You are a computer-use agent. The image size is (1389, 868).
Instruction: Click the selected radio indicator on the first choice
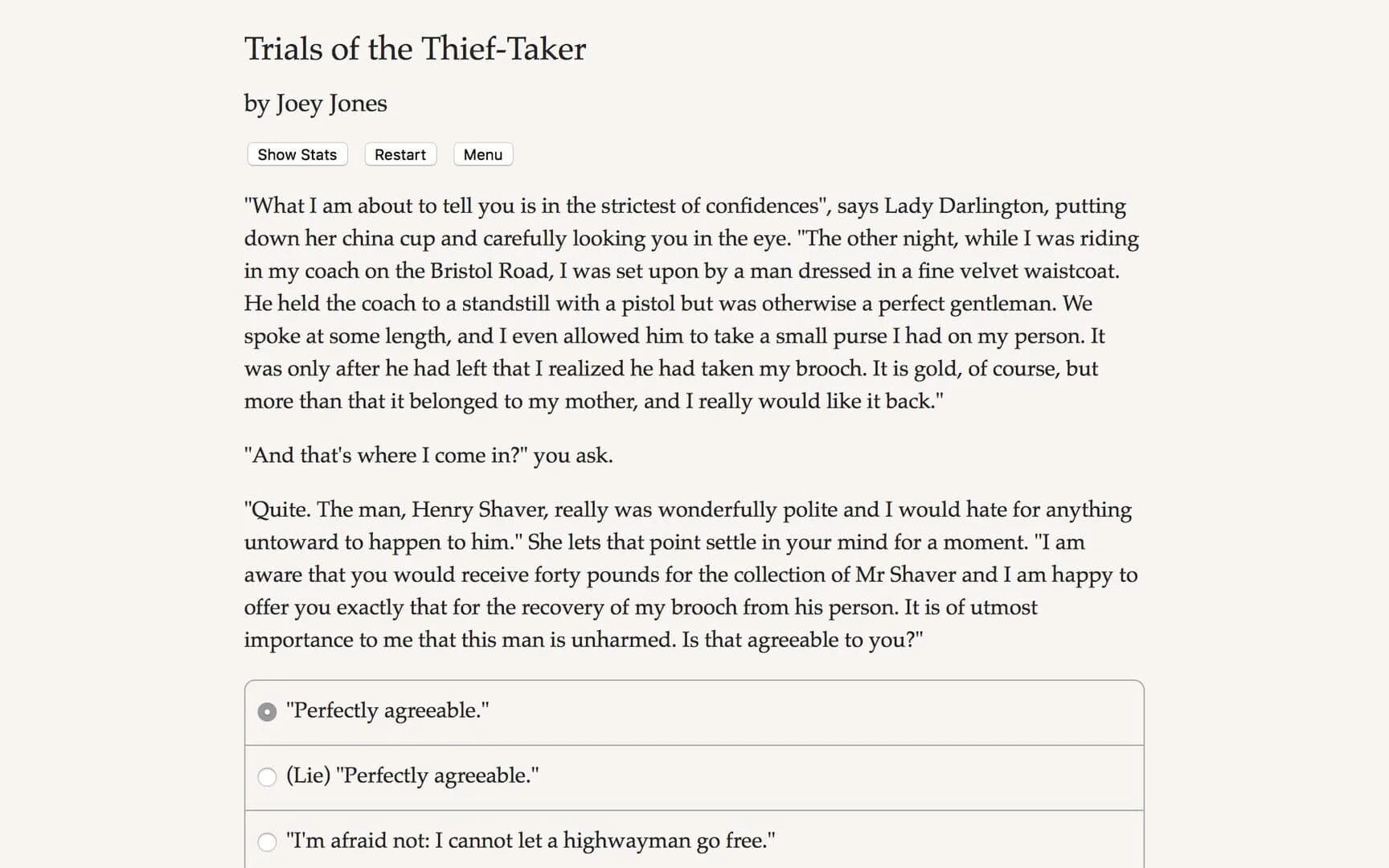point(267,711)
